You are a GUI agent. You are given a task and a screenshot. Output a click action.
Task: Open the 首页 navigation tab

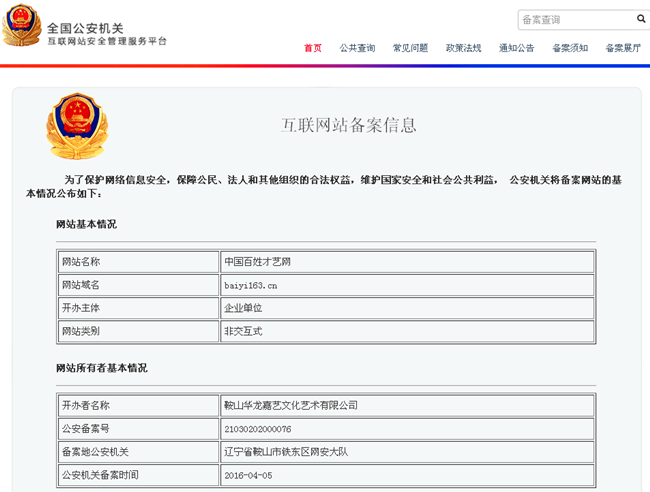tap(313, 48)
